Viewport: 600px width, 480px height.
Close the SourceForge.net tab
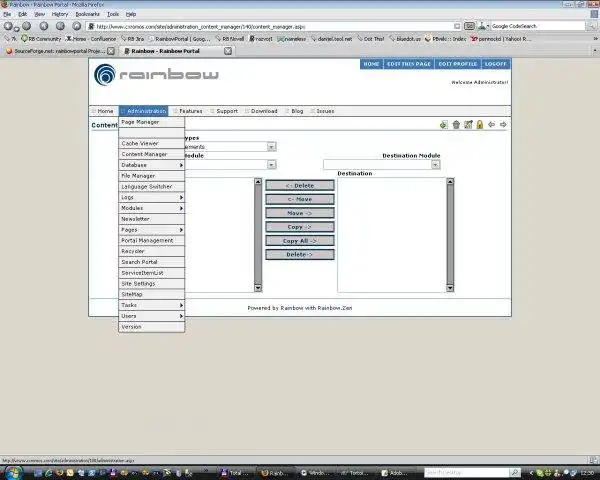(111, 51)
